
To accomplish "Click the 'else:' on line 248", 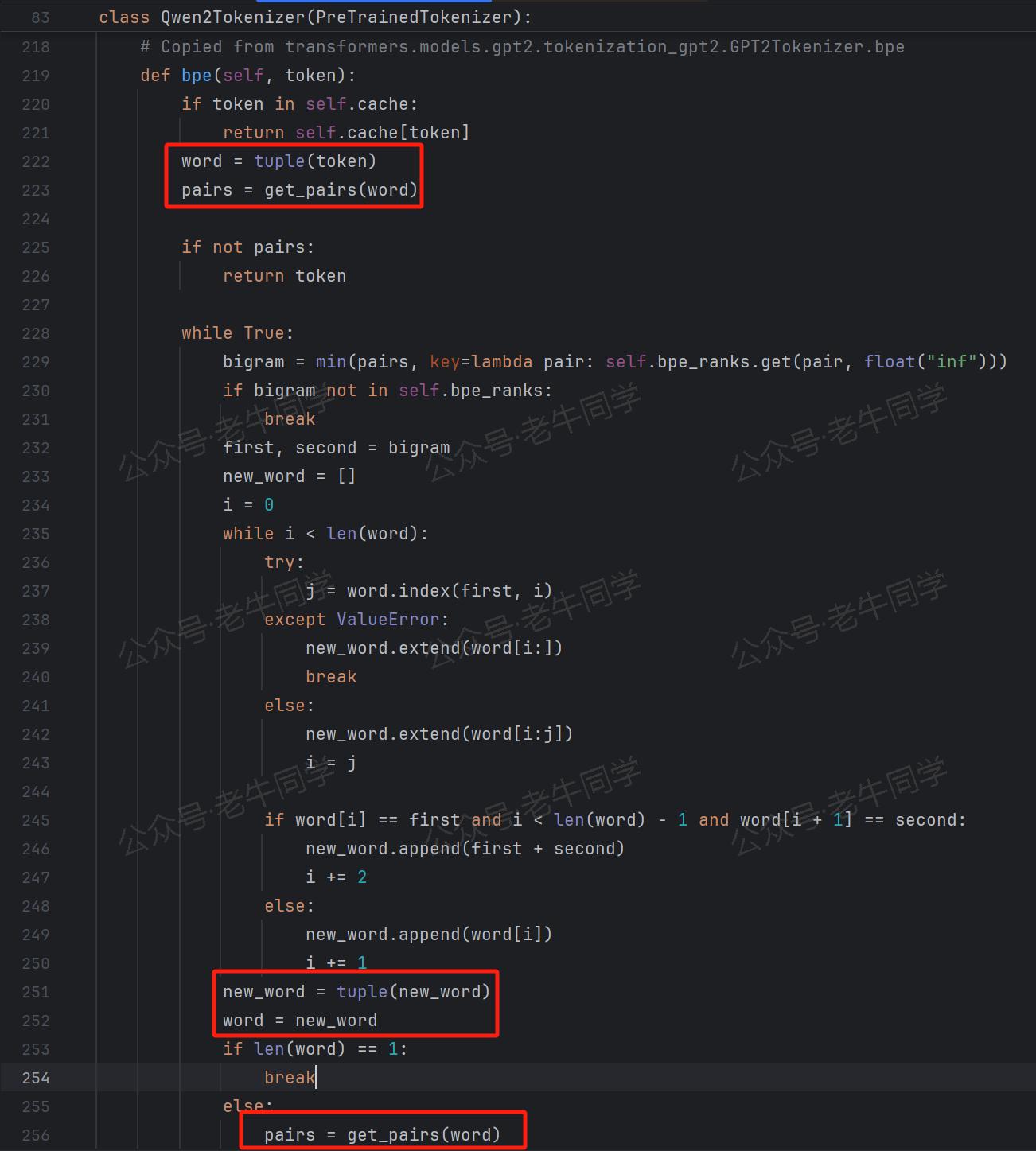I will [x=289, y=906].
